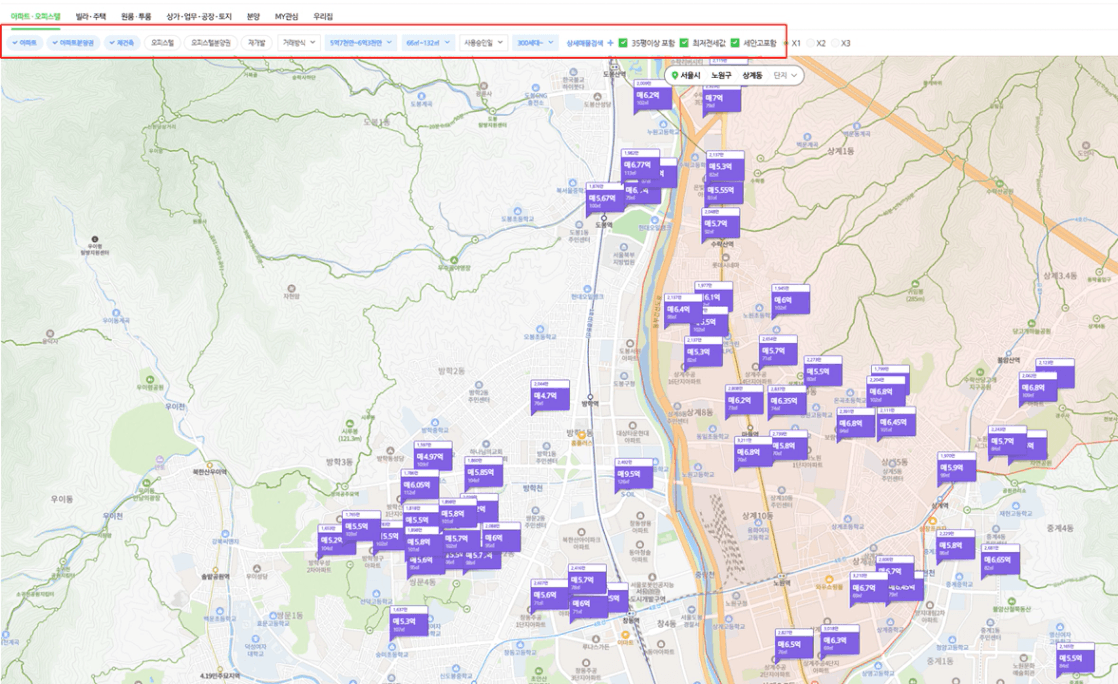The height and width of the screenshot is (684, 1118).
Task: Toggle the 최저전세값 checkbox
Action: 684,43
